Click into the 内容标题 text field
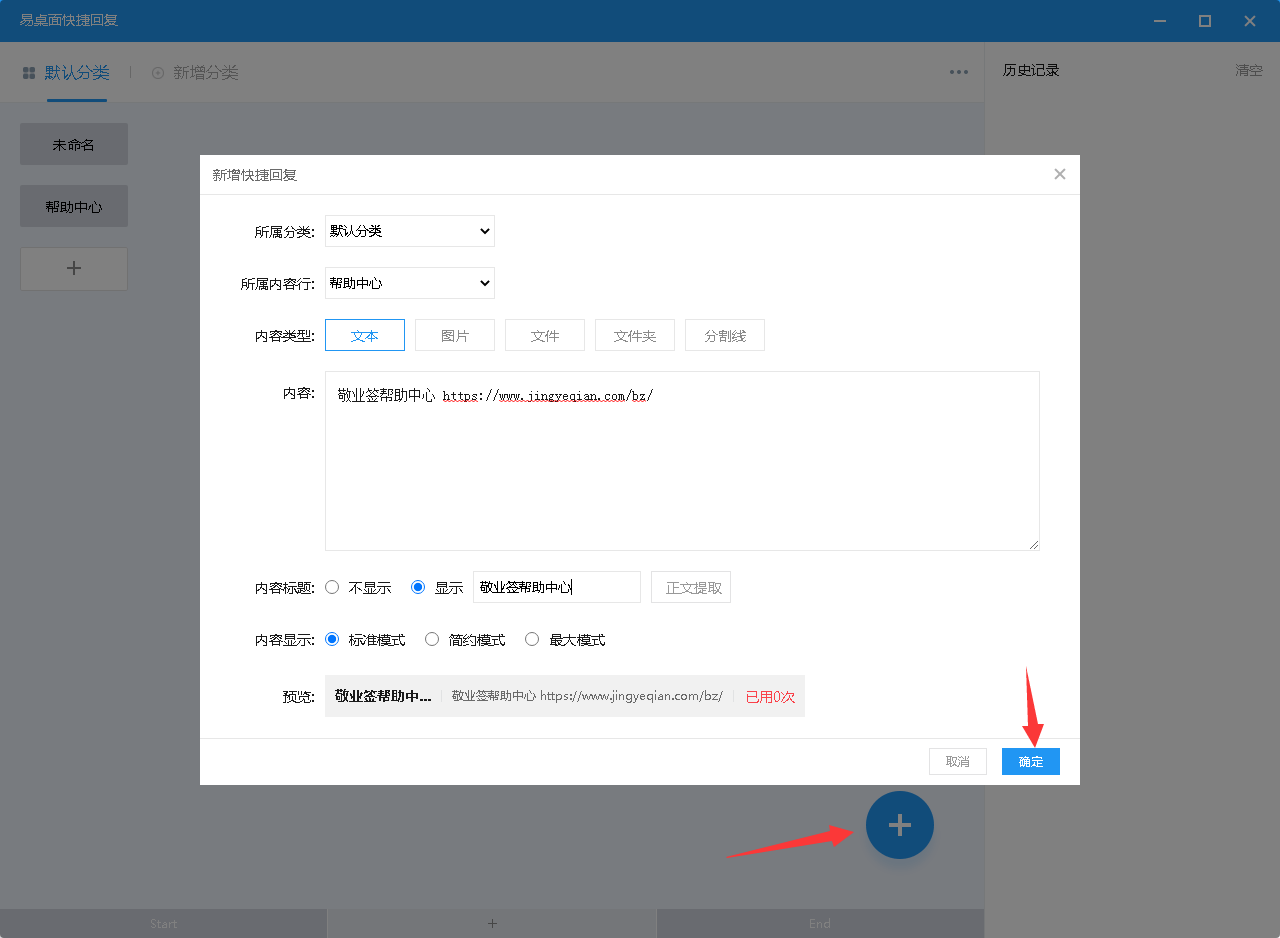Image resolution: width=1280 pixels, height=938 pixels. [x=557, y=587]
